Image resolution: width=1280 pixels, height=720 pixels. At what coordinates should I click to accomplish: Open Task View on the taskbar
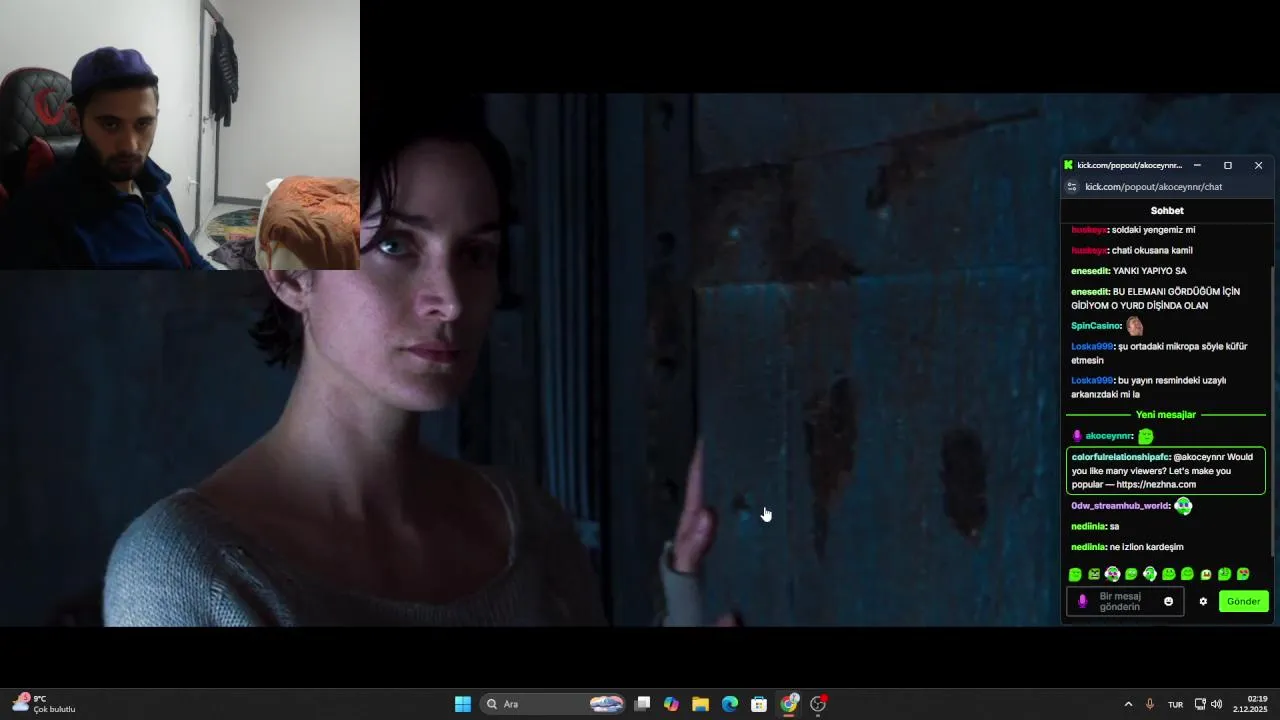(643, 704)
